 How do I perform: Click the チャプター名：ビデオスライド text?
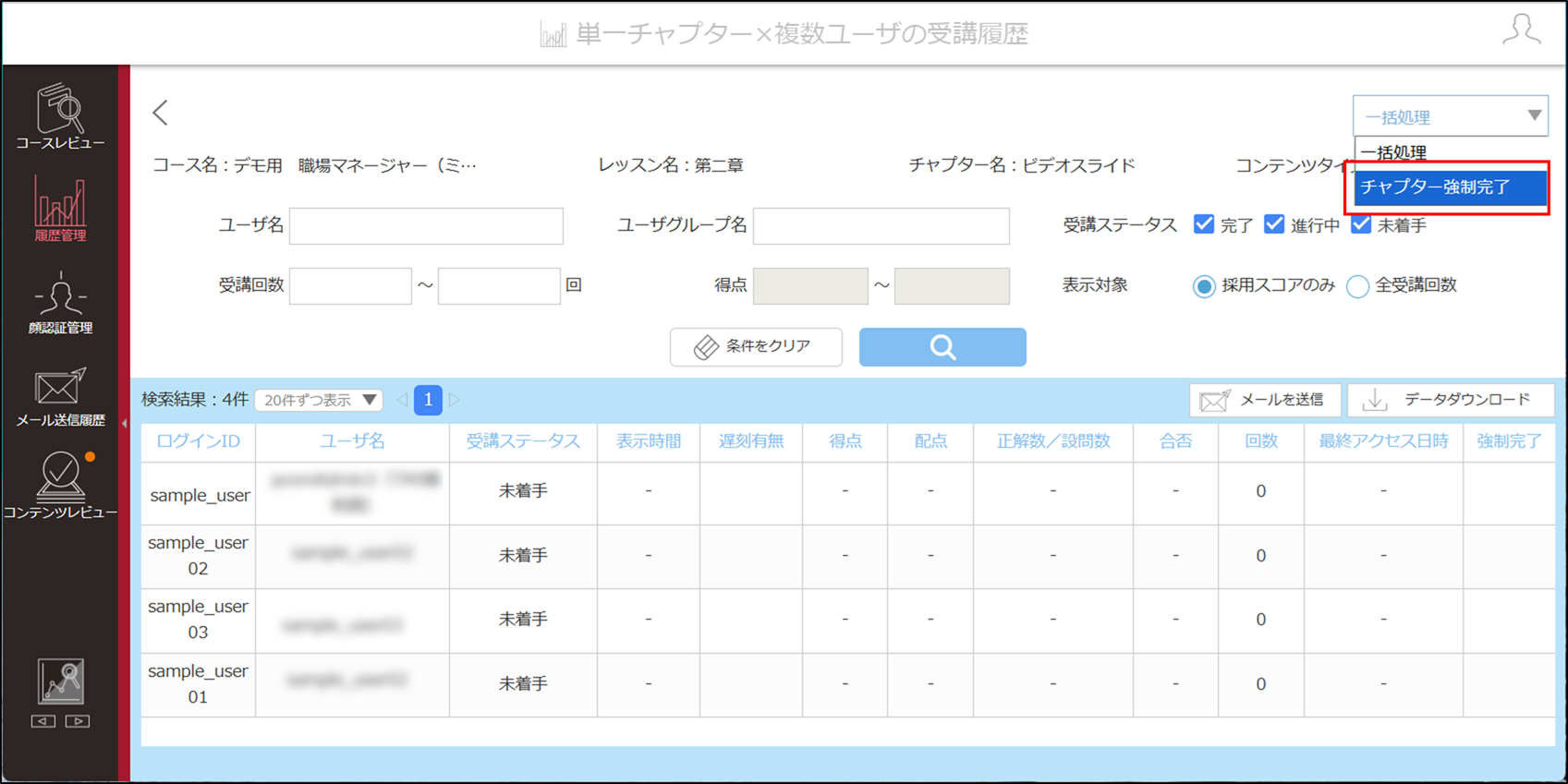pos(1022,166)
